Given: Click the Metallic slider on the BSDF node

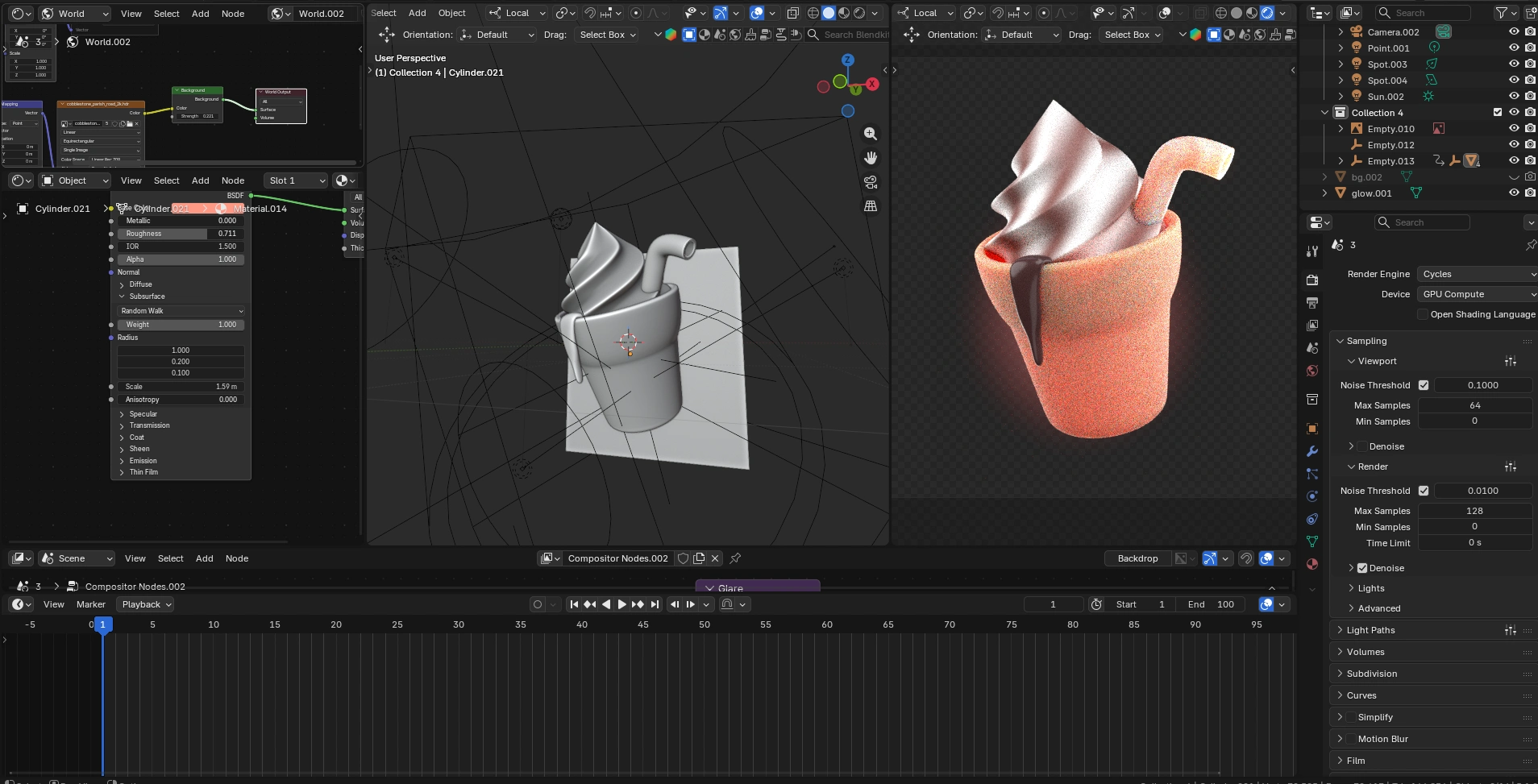Looking at the screenshot, I should (x=181, y=221).
